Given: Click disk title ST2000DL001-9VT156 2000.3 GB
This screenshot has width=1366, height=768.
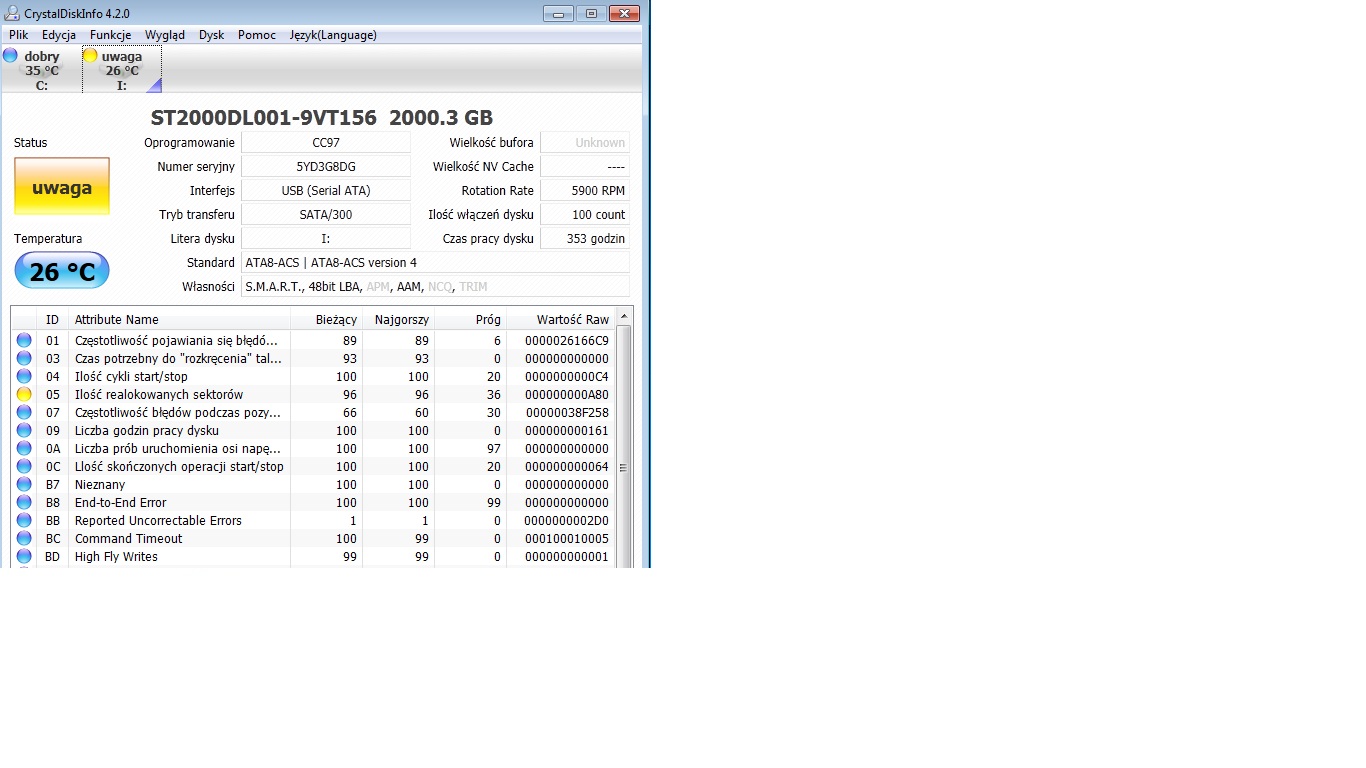Looking at the screenshot, I should tap(322, 117).
